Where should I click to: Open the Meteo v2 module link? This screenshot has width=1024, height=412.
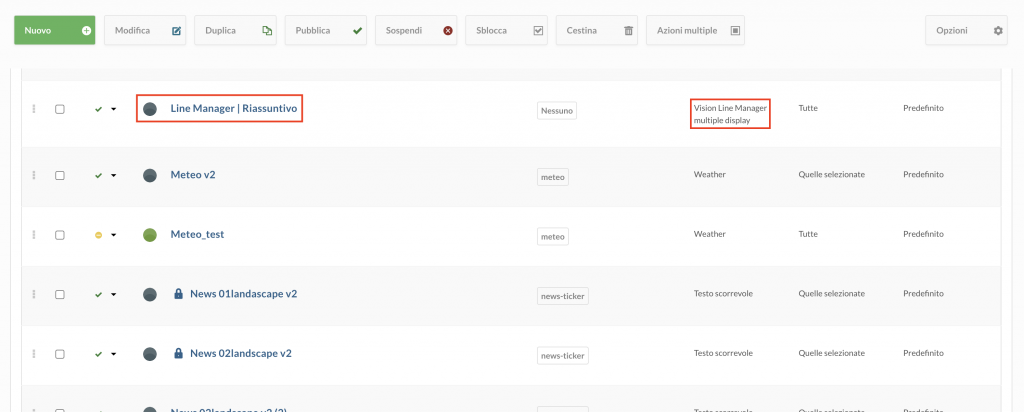click(193, 174)
